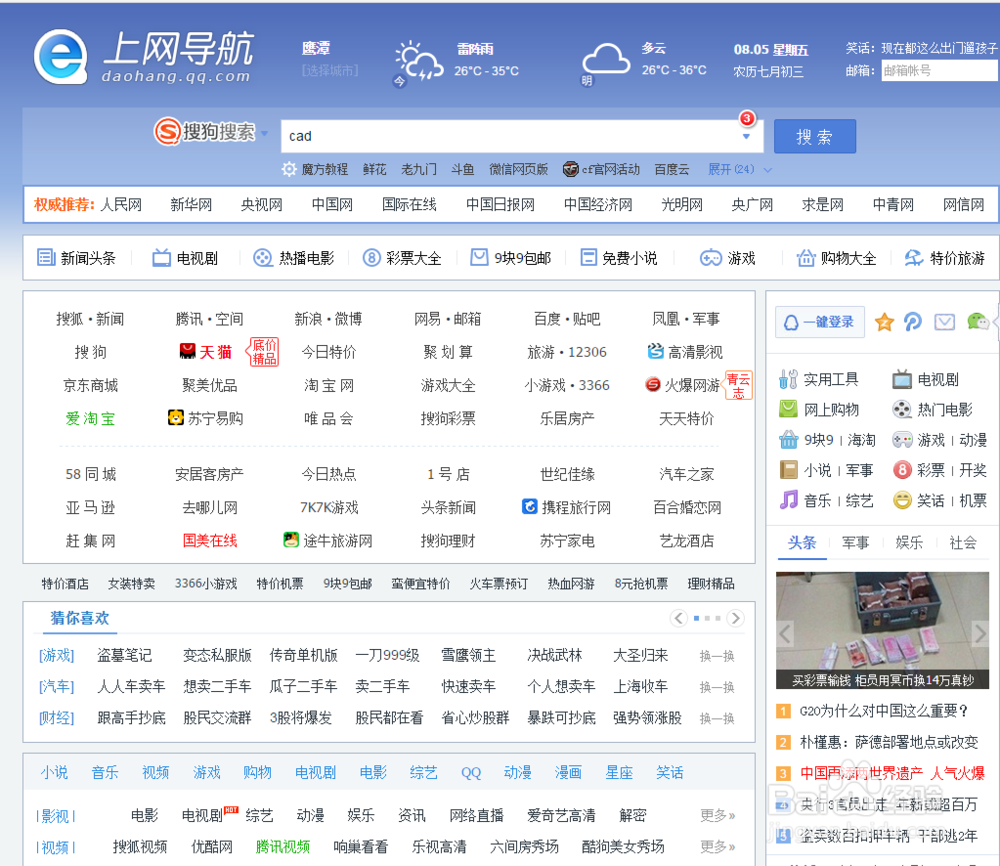
Task: Open the 网上购物 sidebar icon
Action: 788,409
